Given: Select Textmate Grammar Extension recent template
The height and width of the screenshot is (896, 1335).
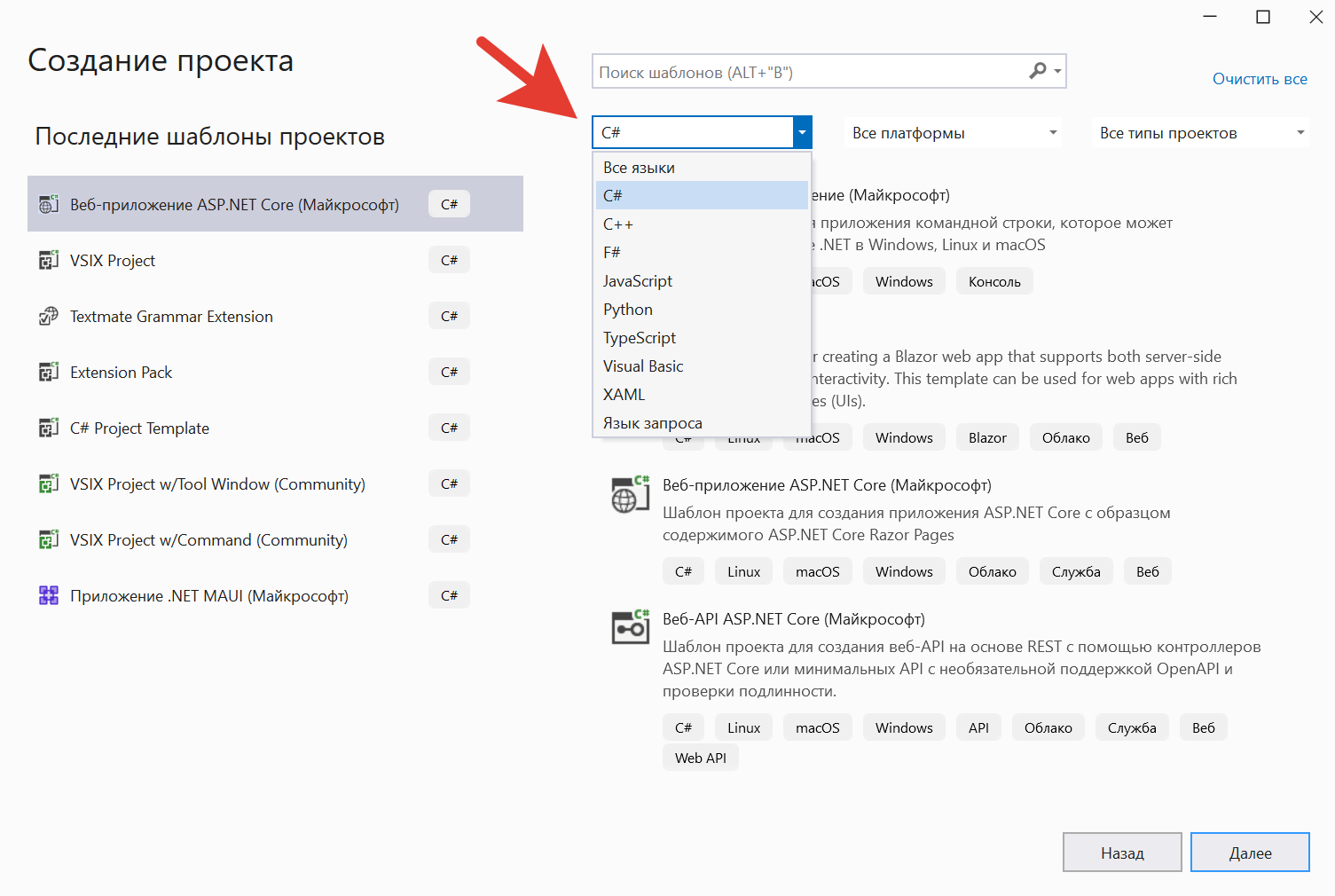Looking at the screenshot, I should coord(275,316).
